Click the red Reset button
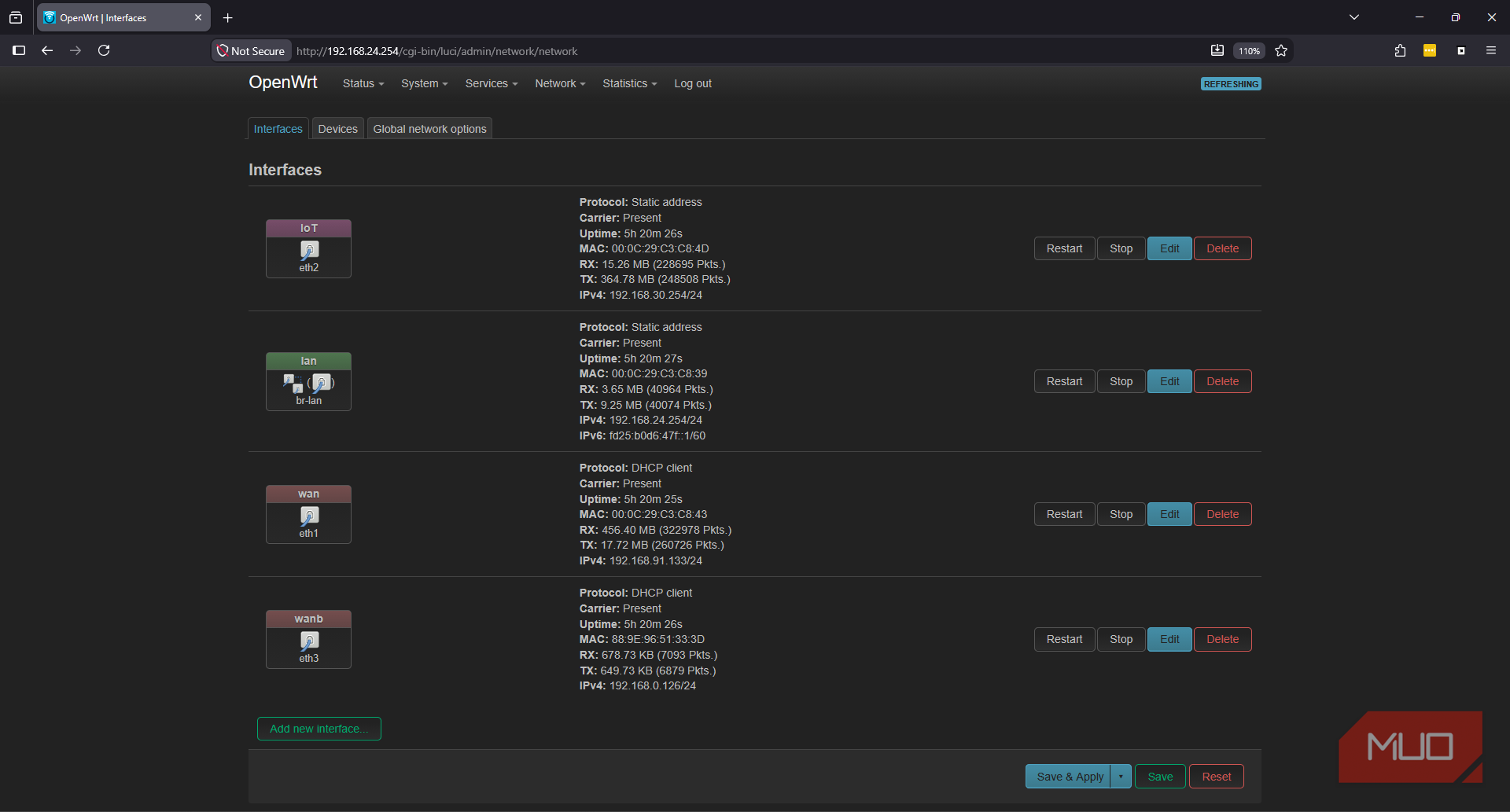 pos(1217,777)
